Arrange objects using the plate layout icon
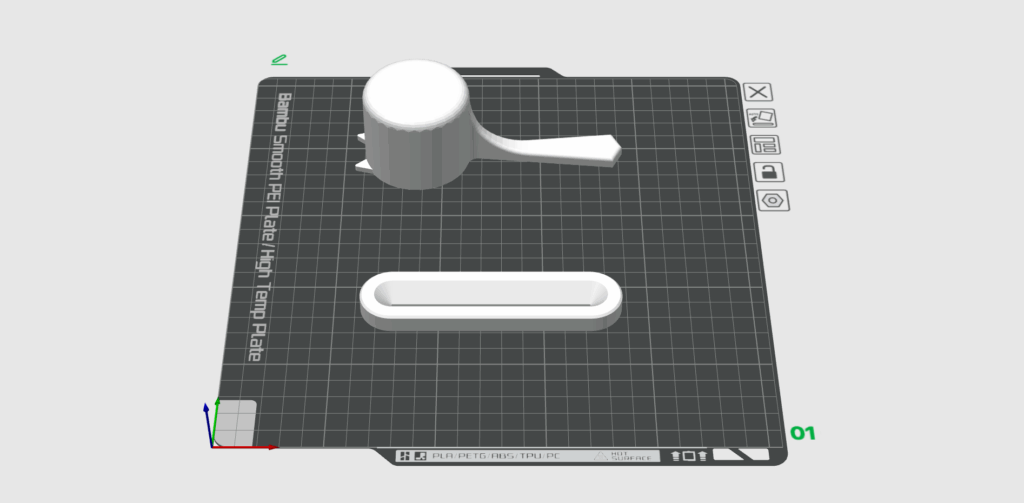The width and height of the screenshot is (1024, 503). coord(765,145)
